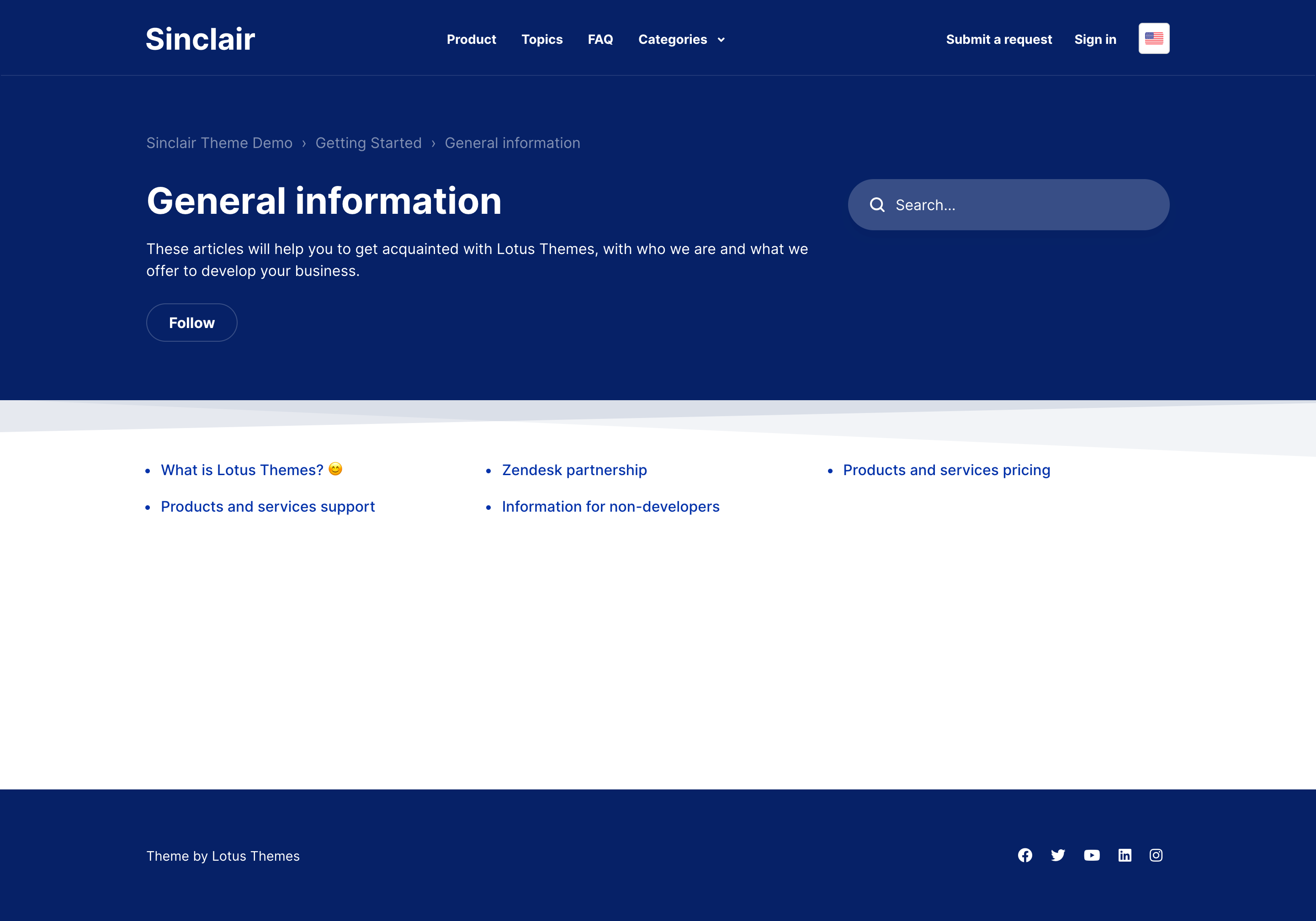Toggle the Follow button for this section
This screenshot has width=1316, height=921.
191,323
